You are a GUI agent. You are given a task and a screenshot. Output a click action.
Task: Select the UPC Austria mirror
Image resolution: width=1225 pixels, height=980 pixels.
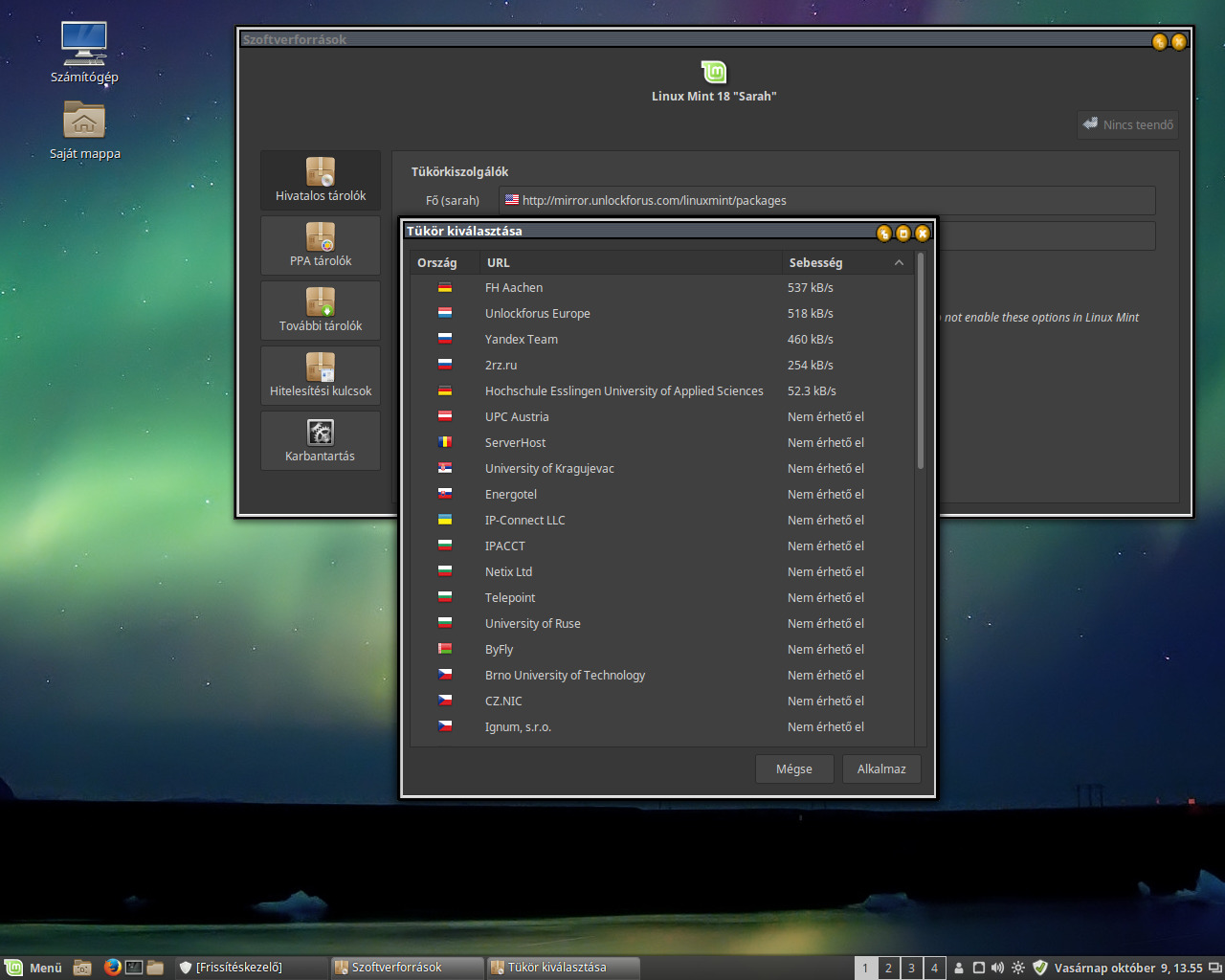(661, 416)
